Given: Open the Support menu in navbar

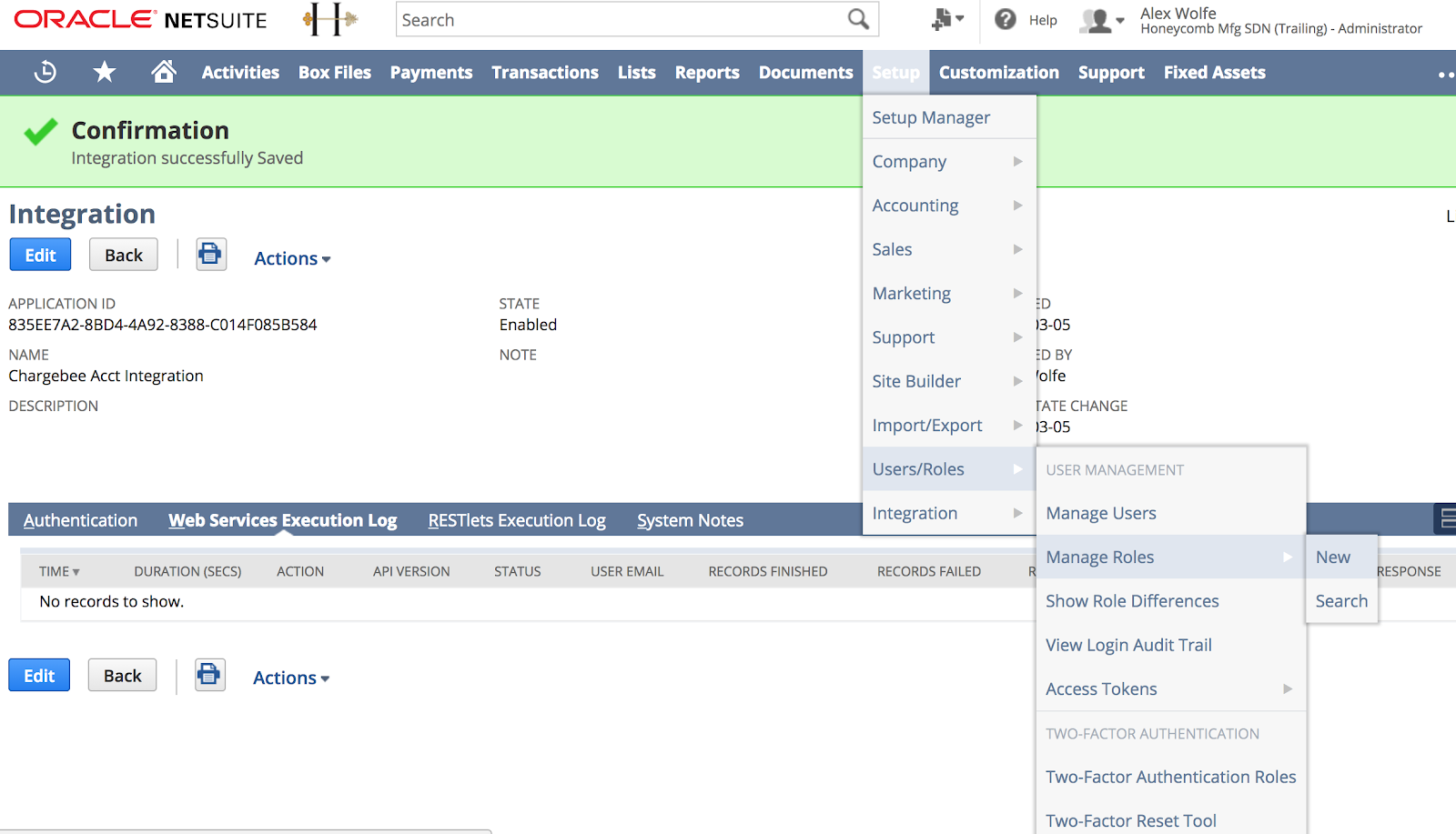Looking at the screenshot, I should [1111, 72].
